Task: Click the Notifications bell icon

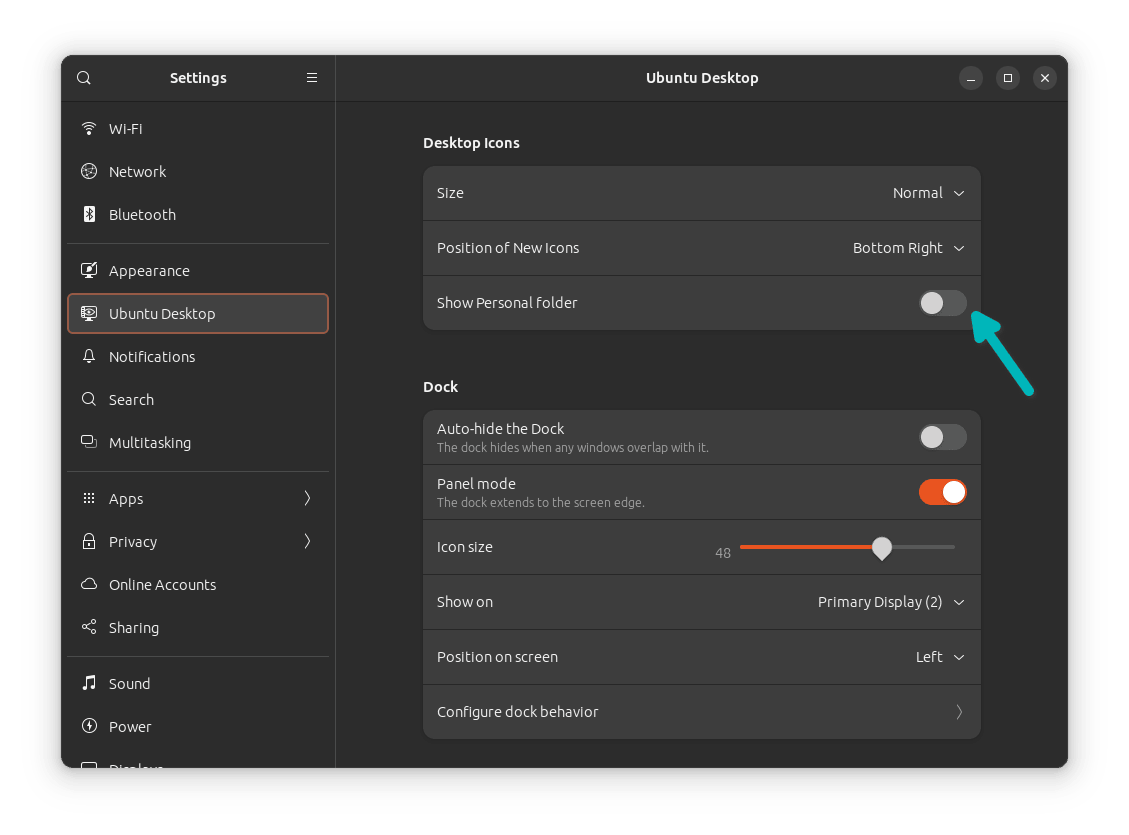Action: 89,357
